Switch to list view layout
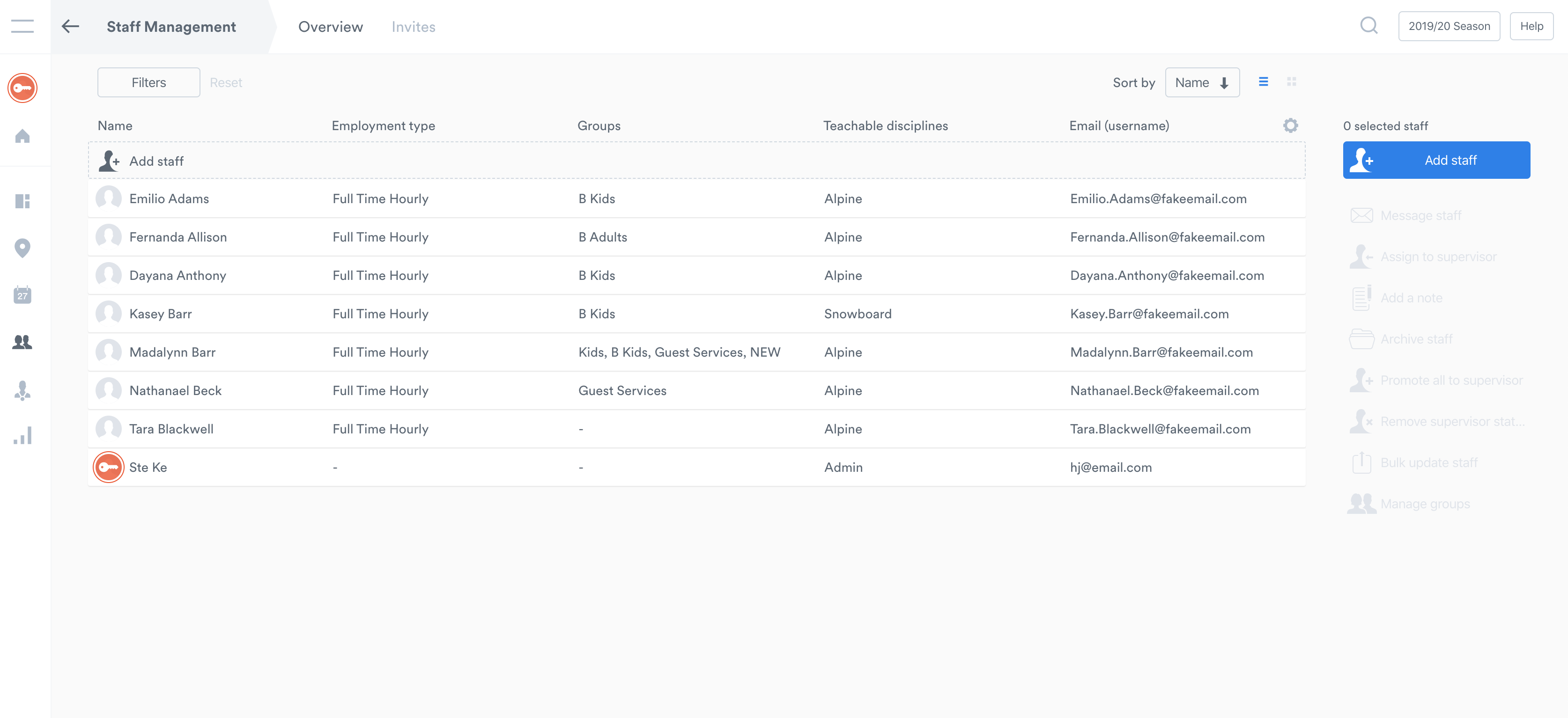 coord(1263,82)
